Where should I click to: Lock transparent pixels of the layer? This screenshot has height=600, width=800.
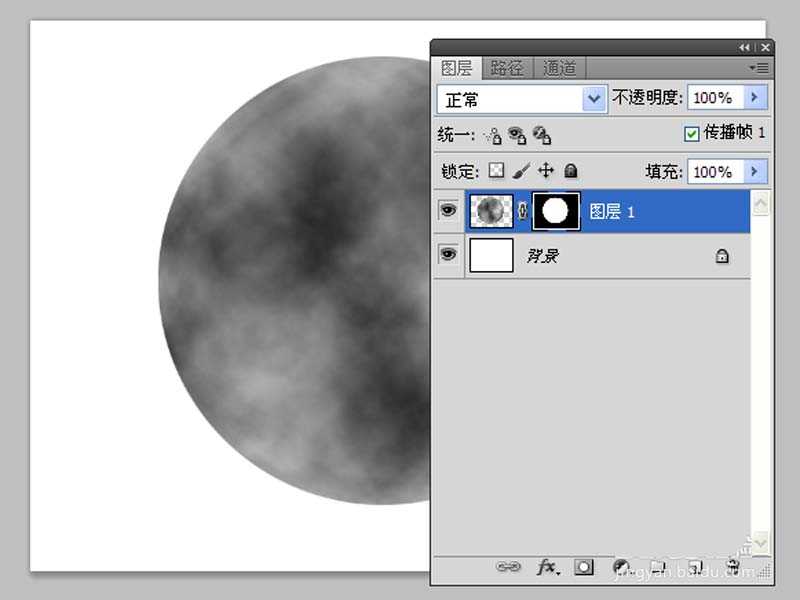point(497,171)
